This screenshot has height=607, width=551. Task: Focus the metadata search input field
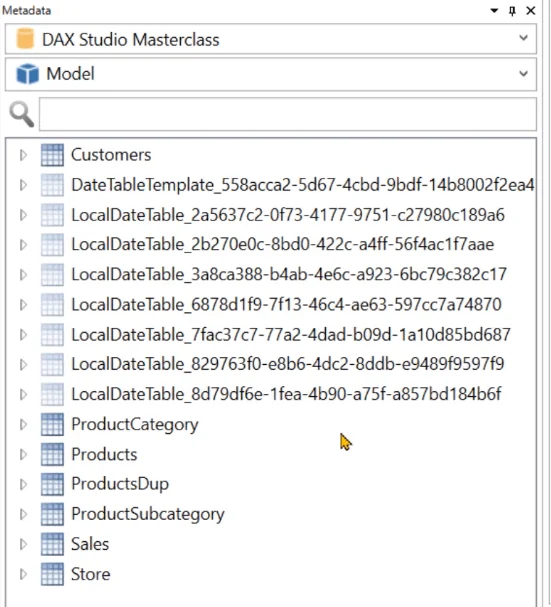click(x=288, y=114)
